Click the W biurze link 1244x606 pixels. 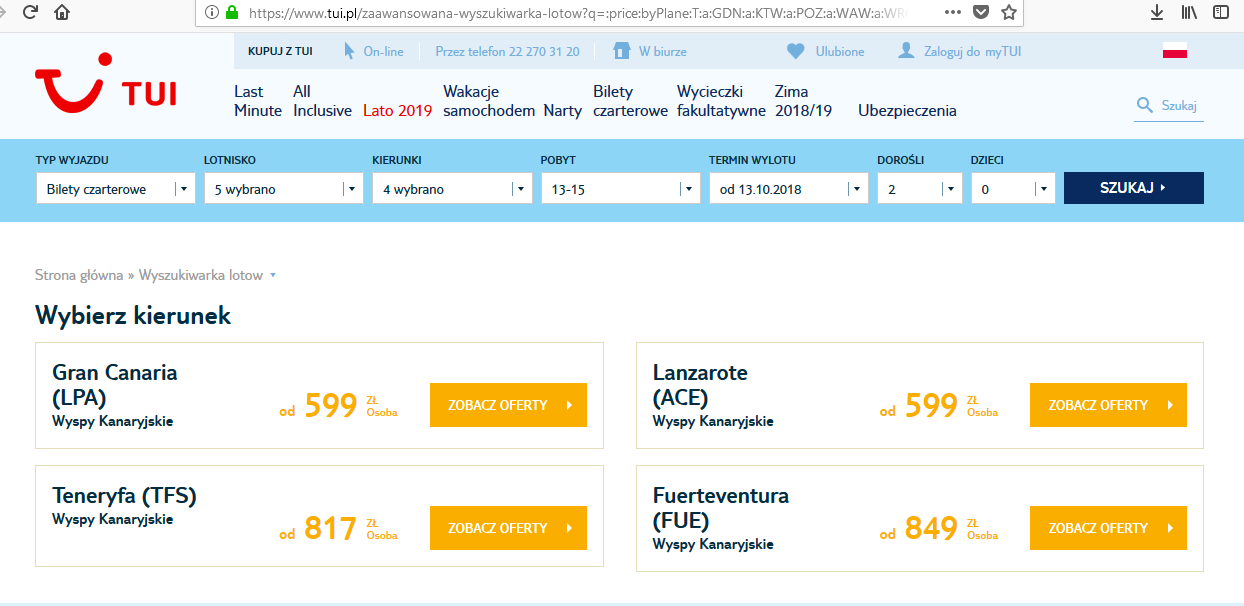pyautogui.click(x=662, y=52)
